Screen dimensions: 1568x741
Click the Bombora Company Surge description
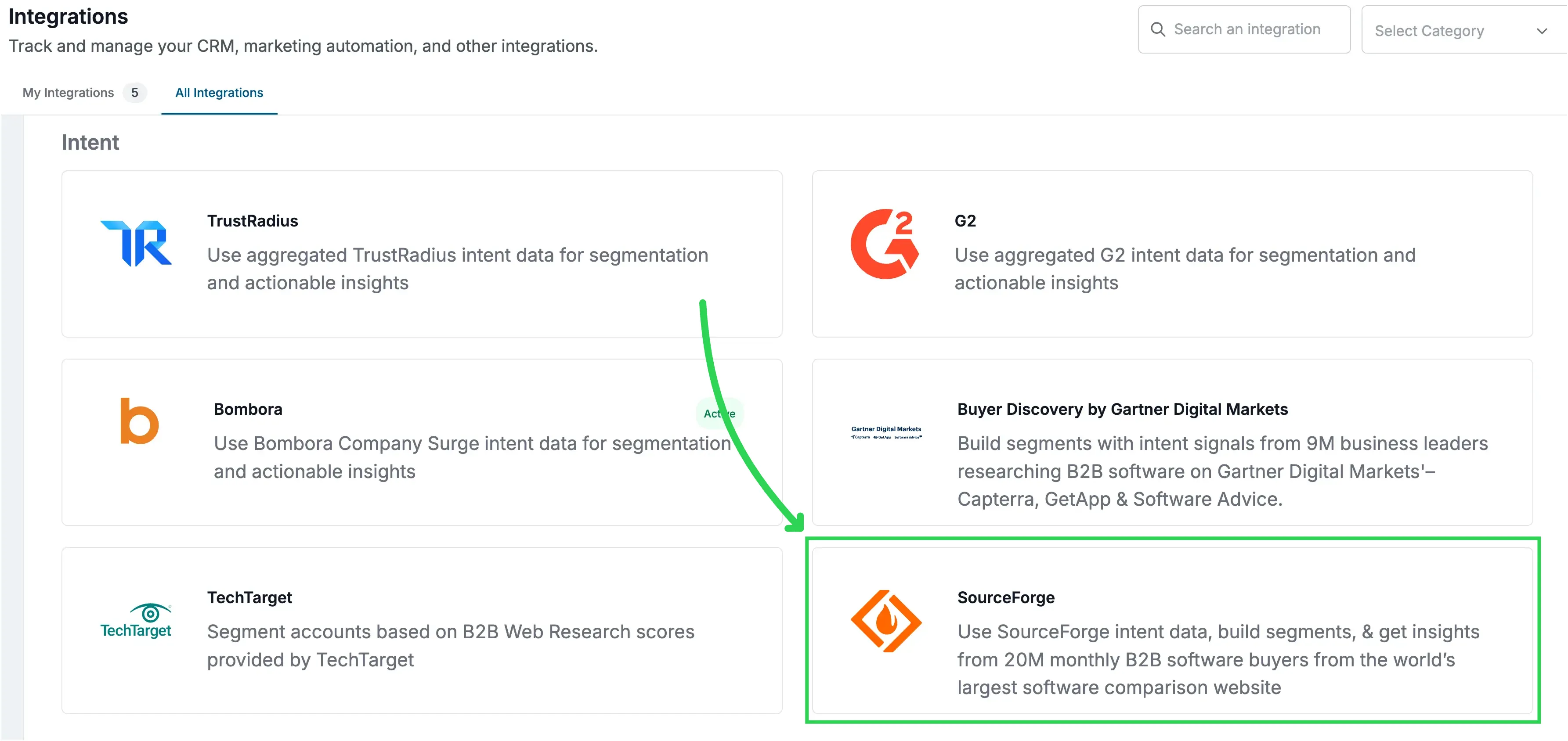[472, 457]
